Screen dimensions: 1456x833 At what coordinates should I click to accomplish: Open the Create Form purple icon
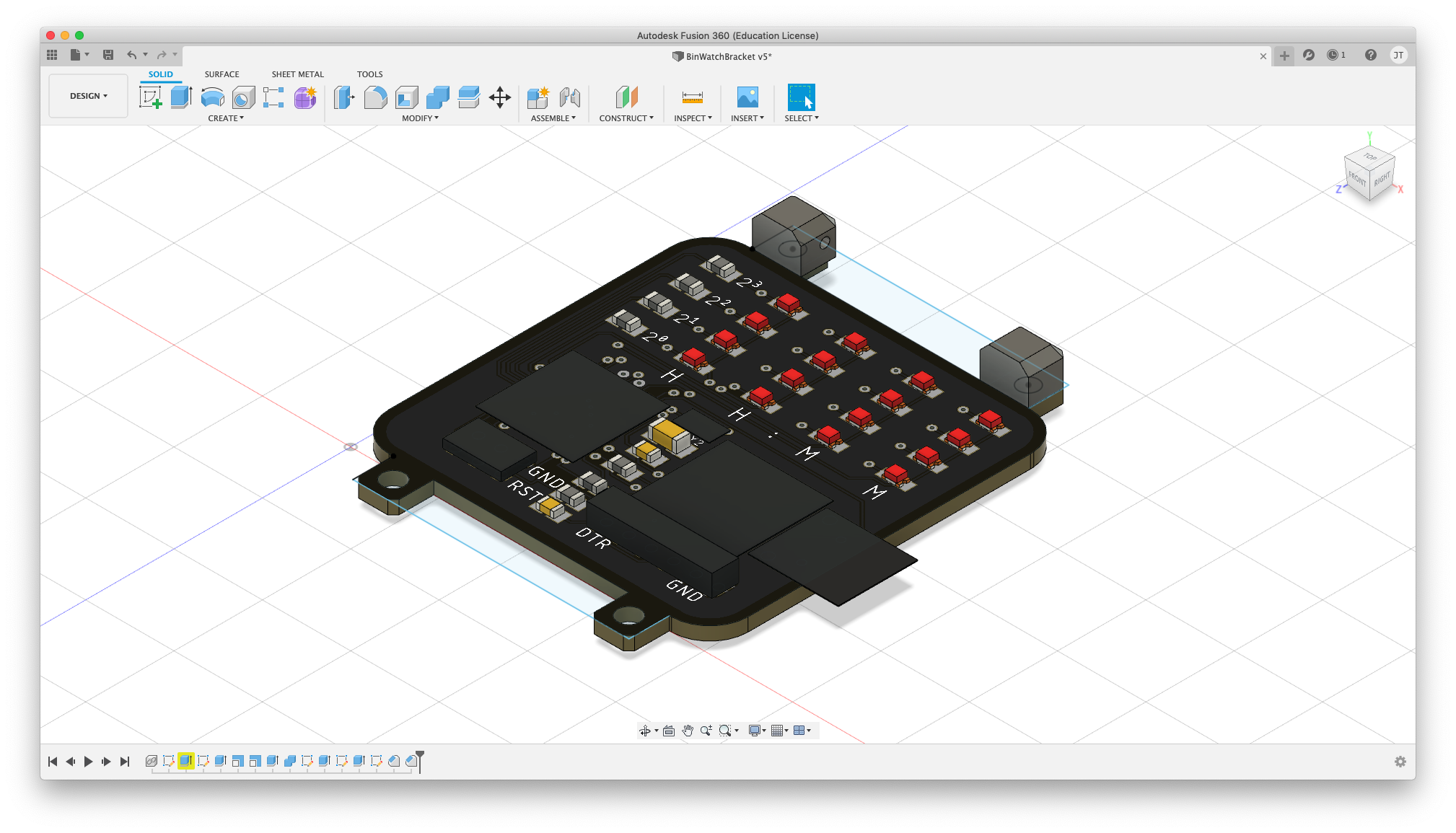tap(305, 97)
